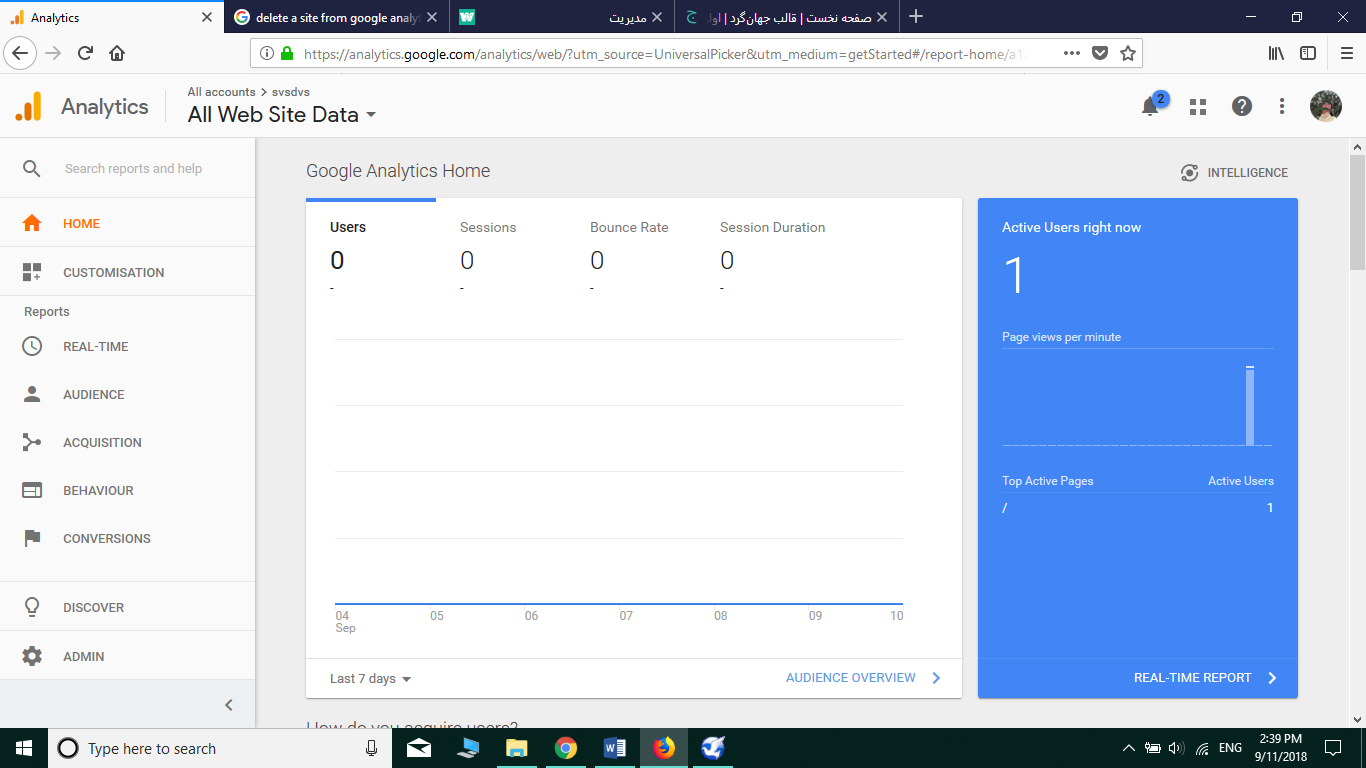This screenshot has height=768, width=1366.
Task: Open the Discover lightbulb item
Action: coord(93,607)
